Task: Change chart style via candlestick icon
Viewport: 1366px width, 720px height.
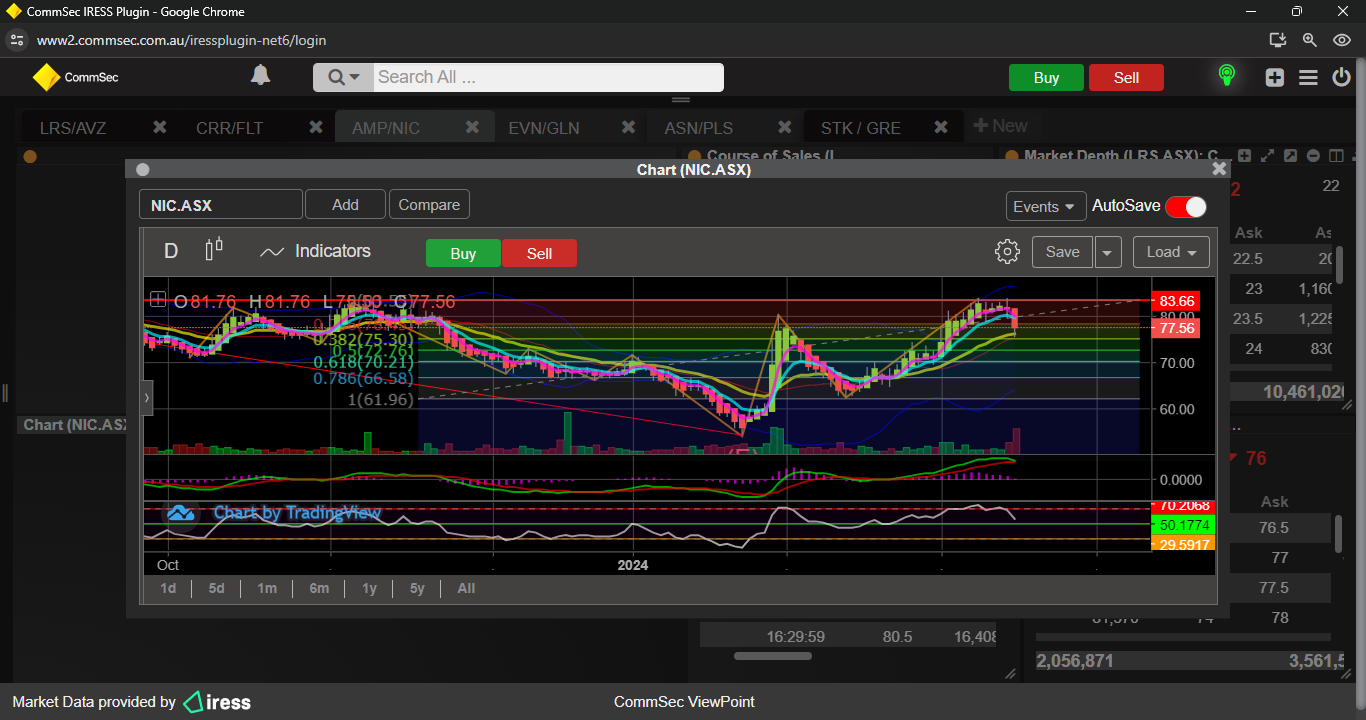Action: (x=213, y=250)
